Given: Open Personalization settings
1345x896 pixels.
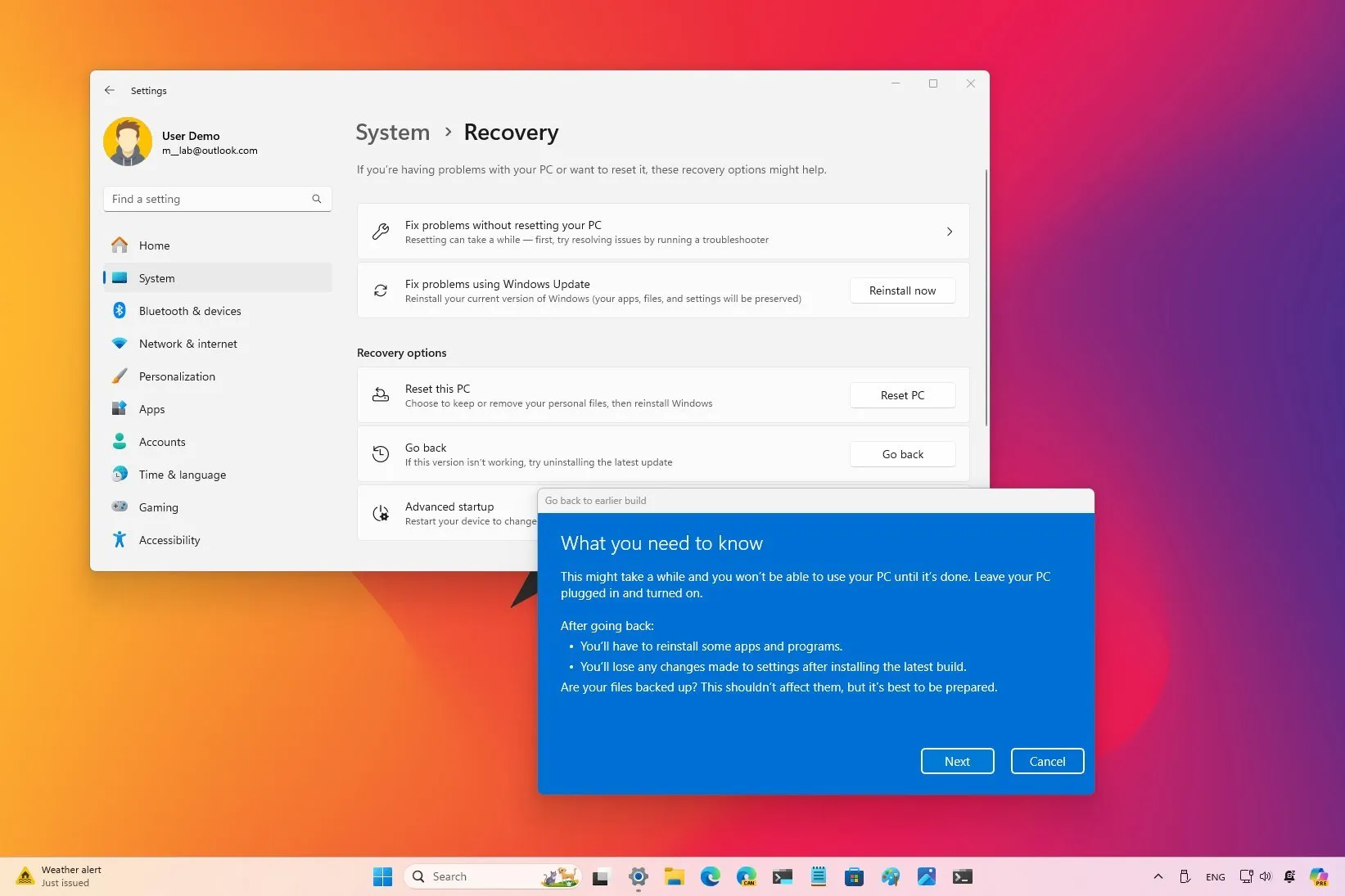Looking at the screenshot, I should tap(217, 376).
